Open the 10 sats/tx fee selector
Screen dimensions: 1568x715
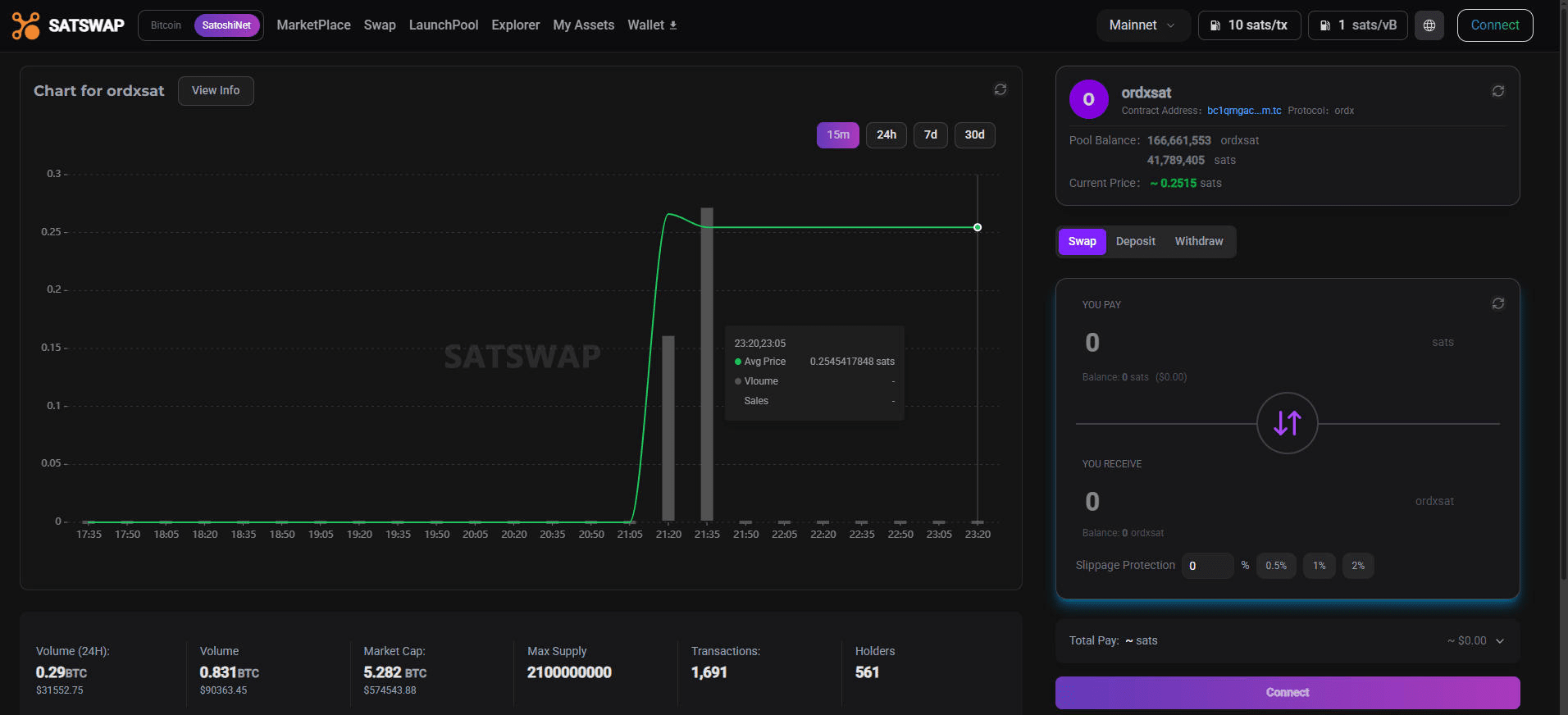pos(1249,25)
